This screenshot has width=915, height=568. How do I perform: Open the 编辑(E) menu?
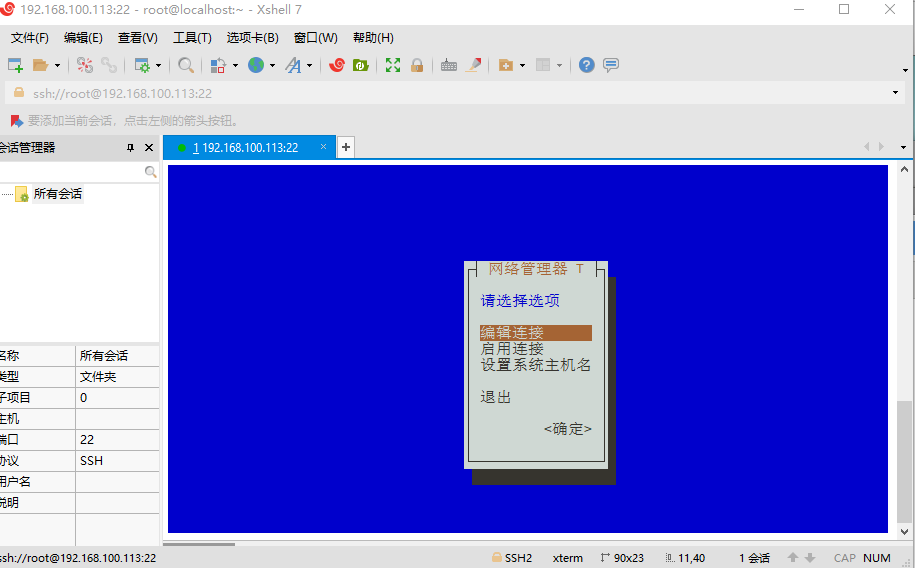(83, 38)
